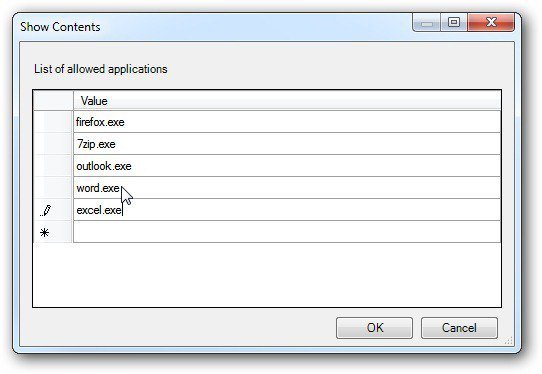This screenshot has height=374, width=542.
Task: Close the Show Contents dialog
Action: tap(491, 22)
